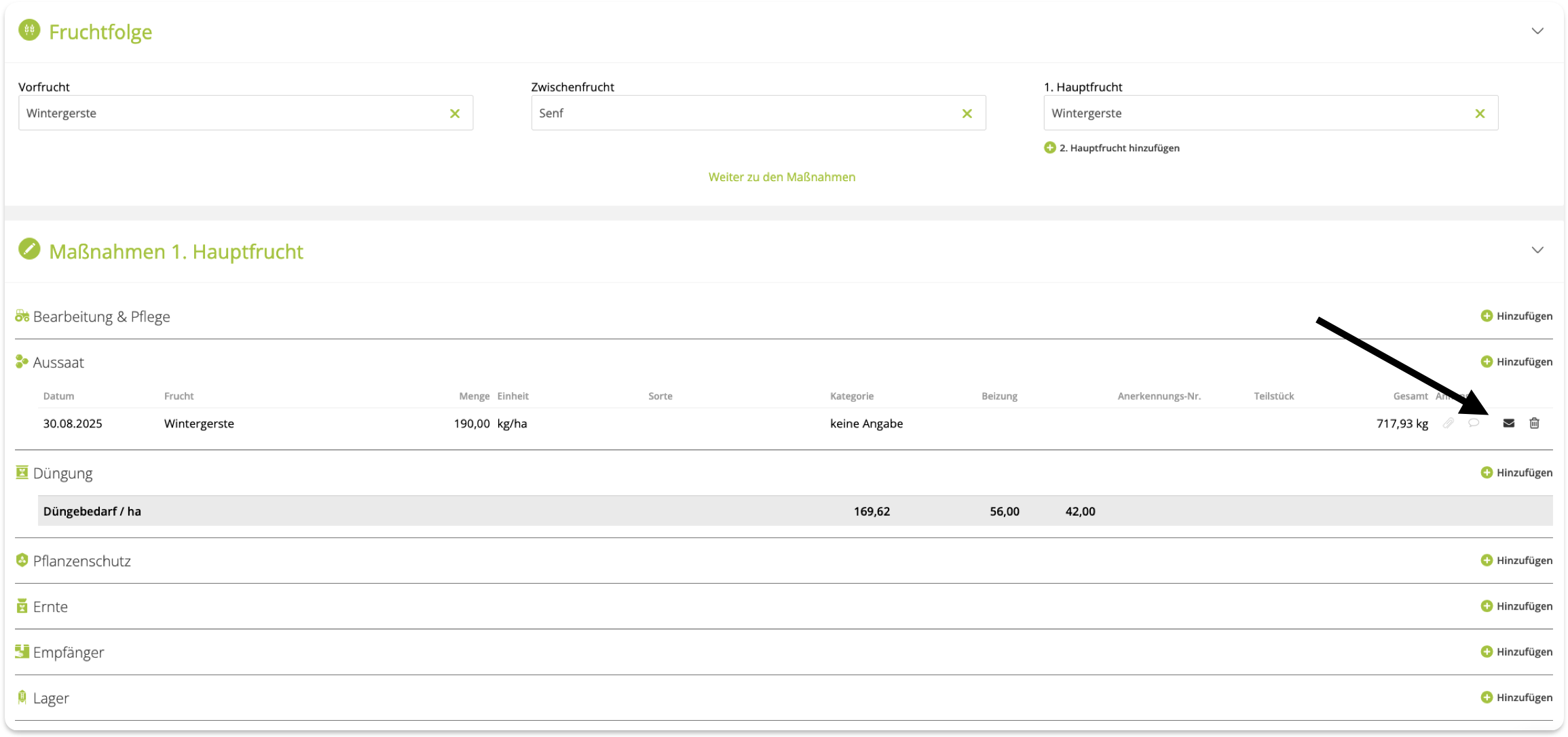Follow 'Weiter zu den Maßnahmen' link
The image size is (1568, 737).
781,177
